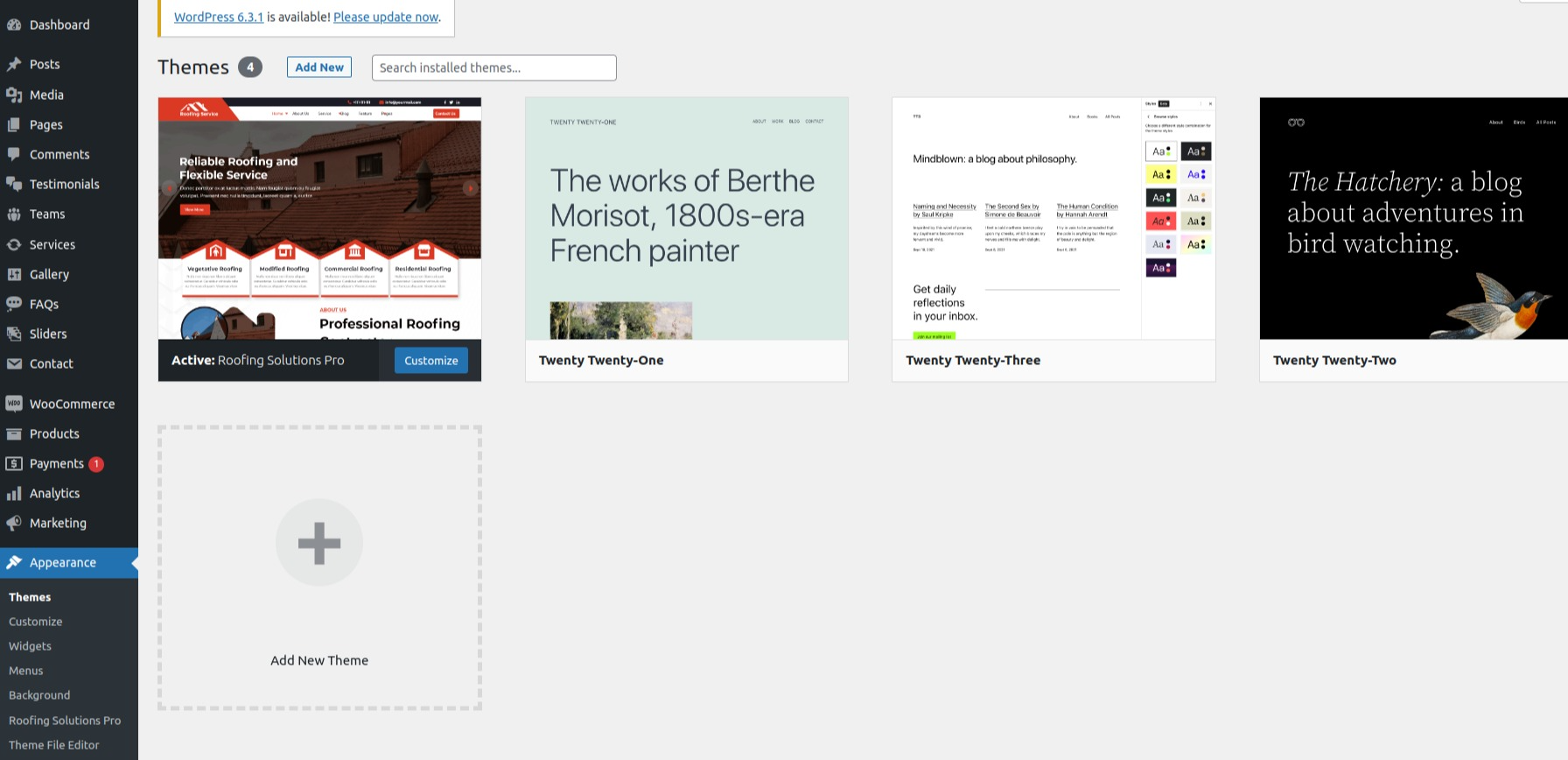Viewport: 1568px width, 760px height.
Task: Open Roofing Solutions Pro submenu item
Action: tap(65, 721)
